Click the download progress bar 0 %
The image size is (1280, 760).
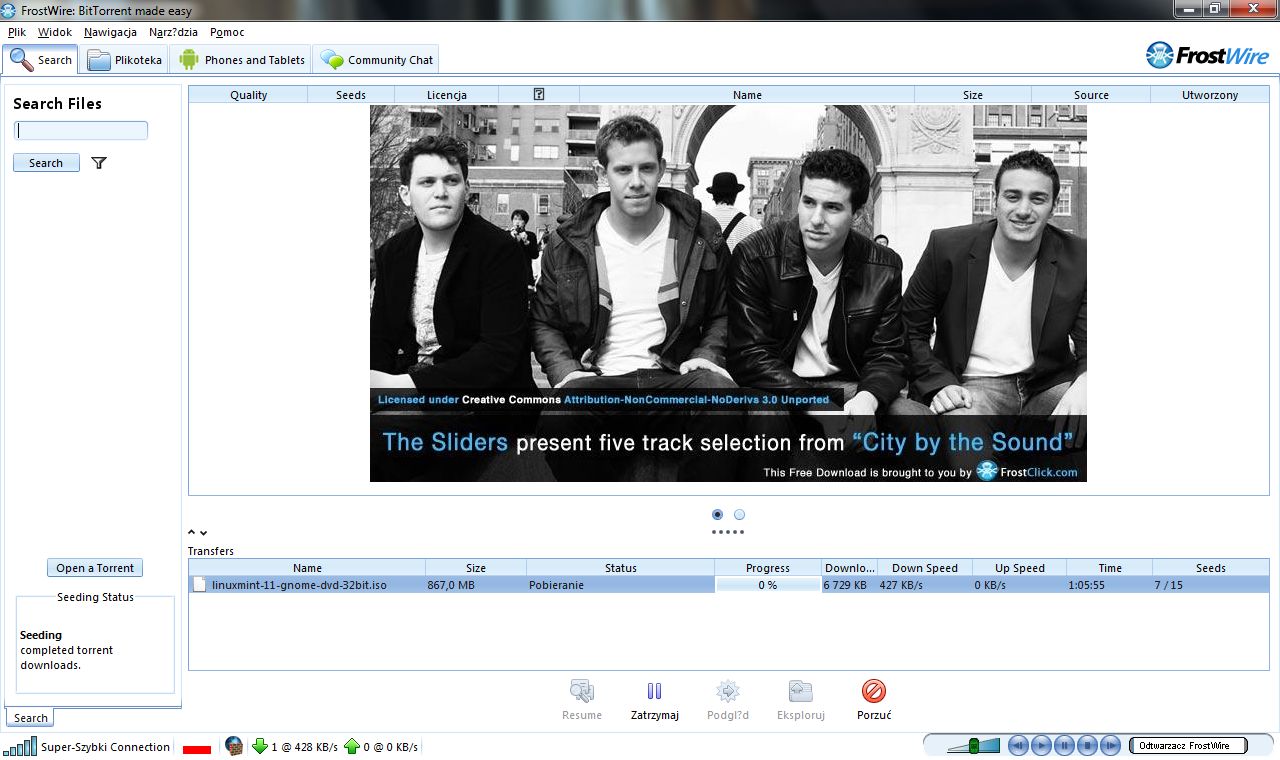point(767,585)
